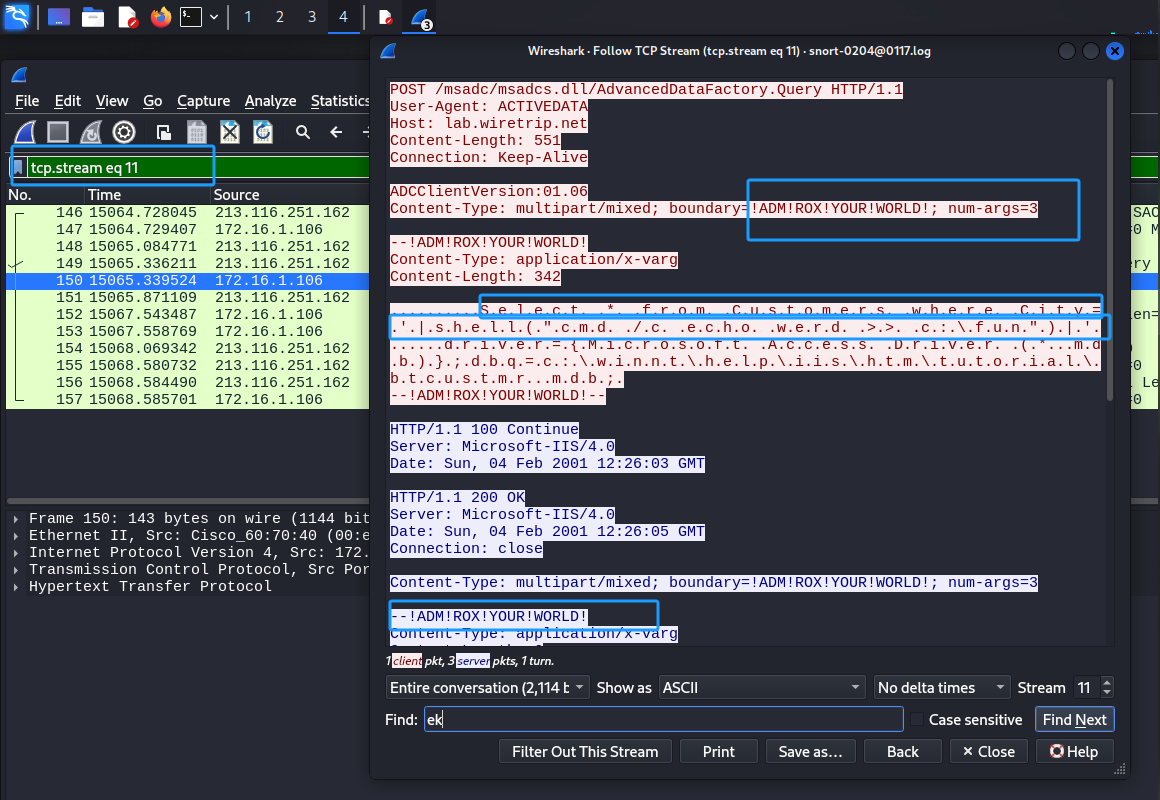Open the Capture menu
1160x800 pixels.
[x=203, y=101]
